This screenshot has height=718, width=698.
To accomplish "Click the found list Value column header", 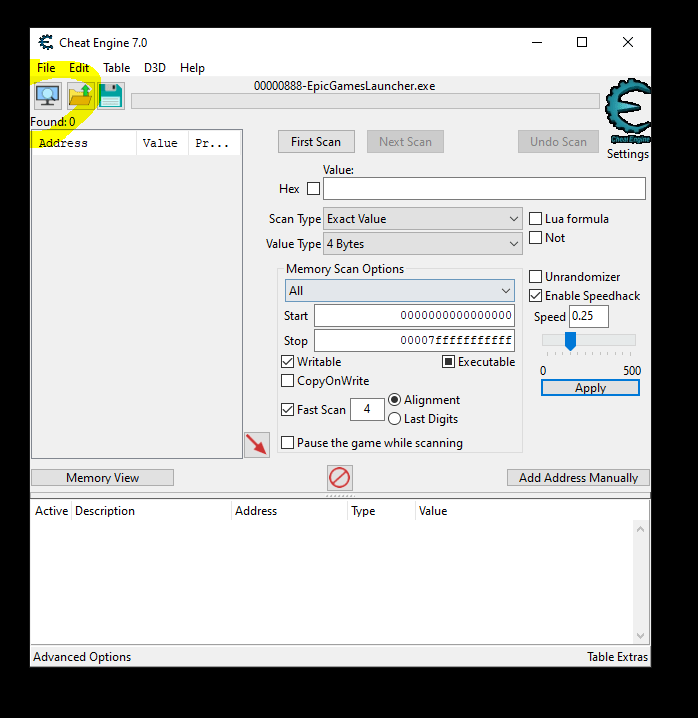I will coord(163,143).
